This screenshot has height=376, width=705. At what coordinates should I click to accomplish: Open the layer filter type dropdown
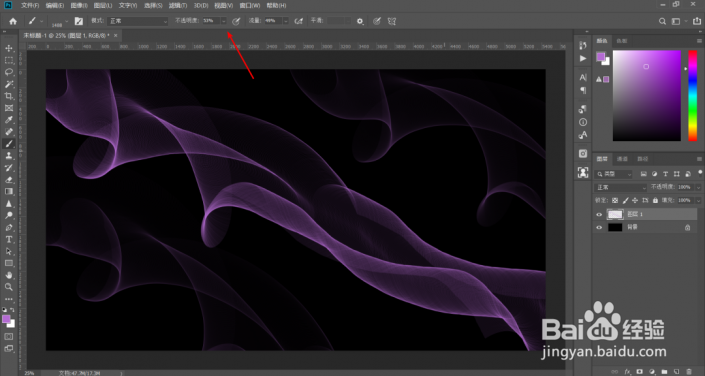[613, 174]
